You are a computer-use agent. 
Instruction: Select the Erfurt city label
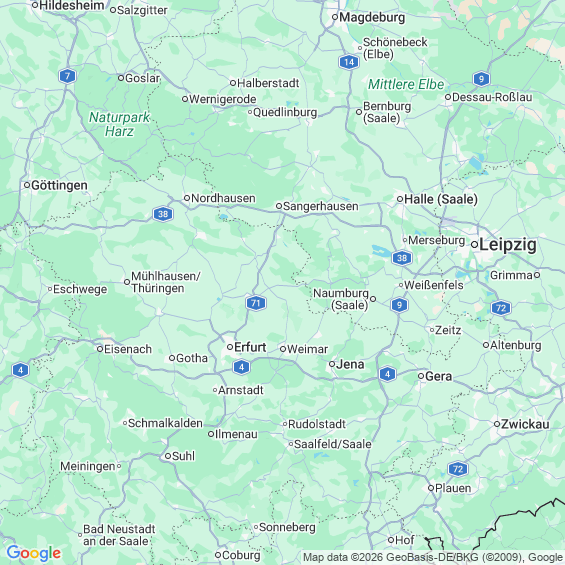pos(250,347)
